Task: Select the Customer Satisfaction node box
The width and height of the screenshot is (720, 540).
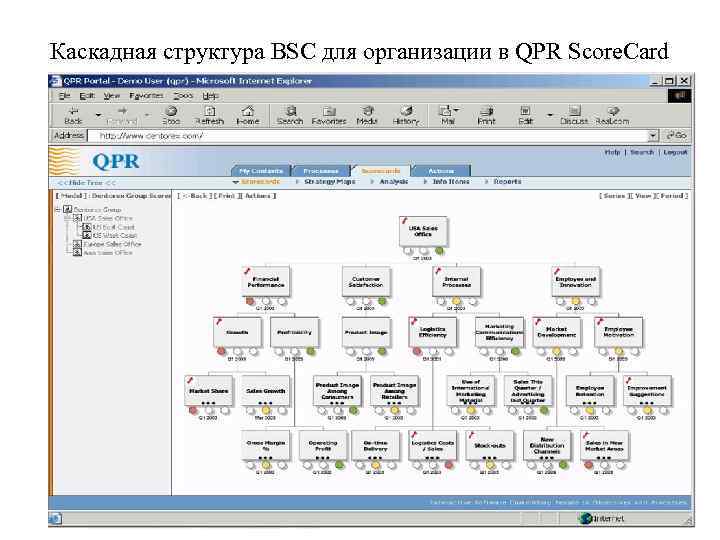Action: [x=366, y=281]
